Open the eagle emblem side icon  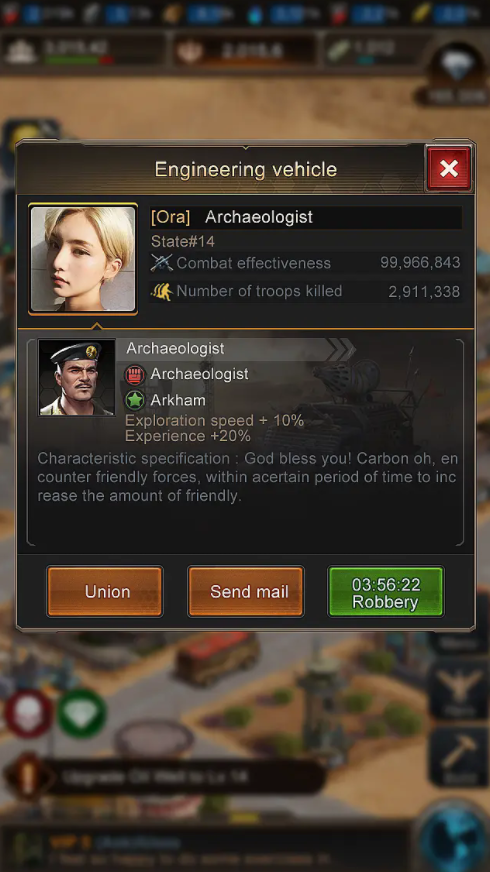click(459, 691)
